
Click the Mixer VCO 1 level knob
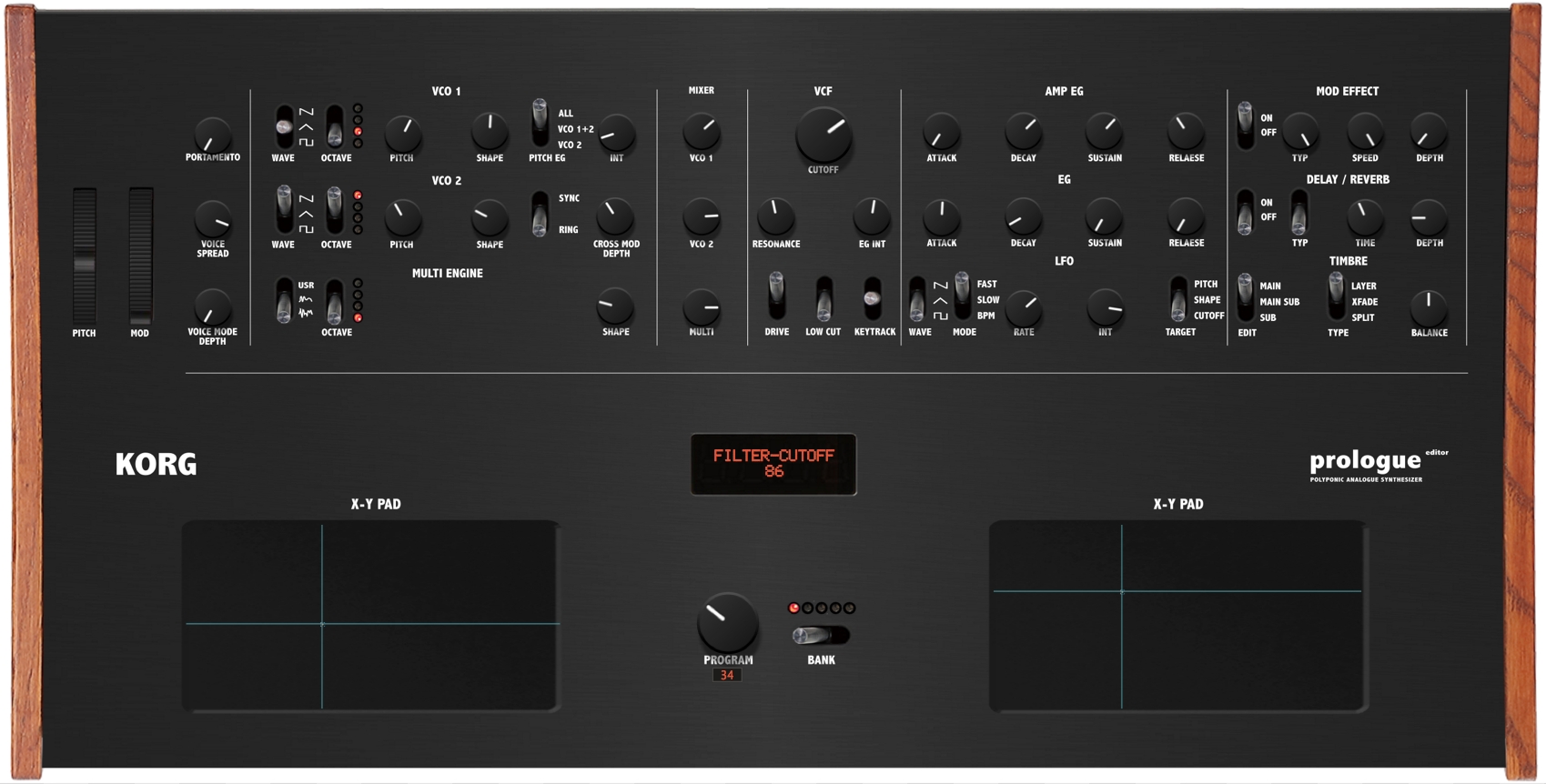[701, 133]
